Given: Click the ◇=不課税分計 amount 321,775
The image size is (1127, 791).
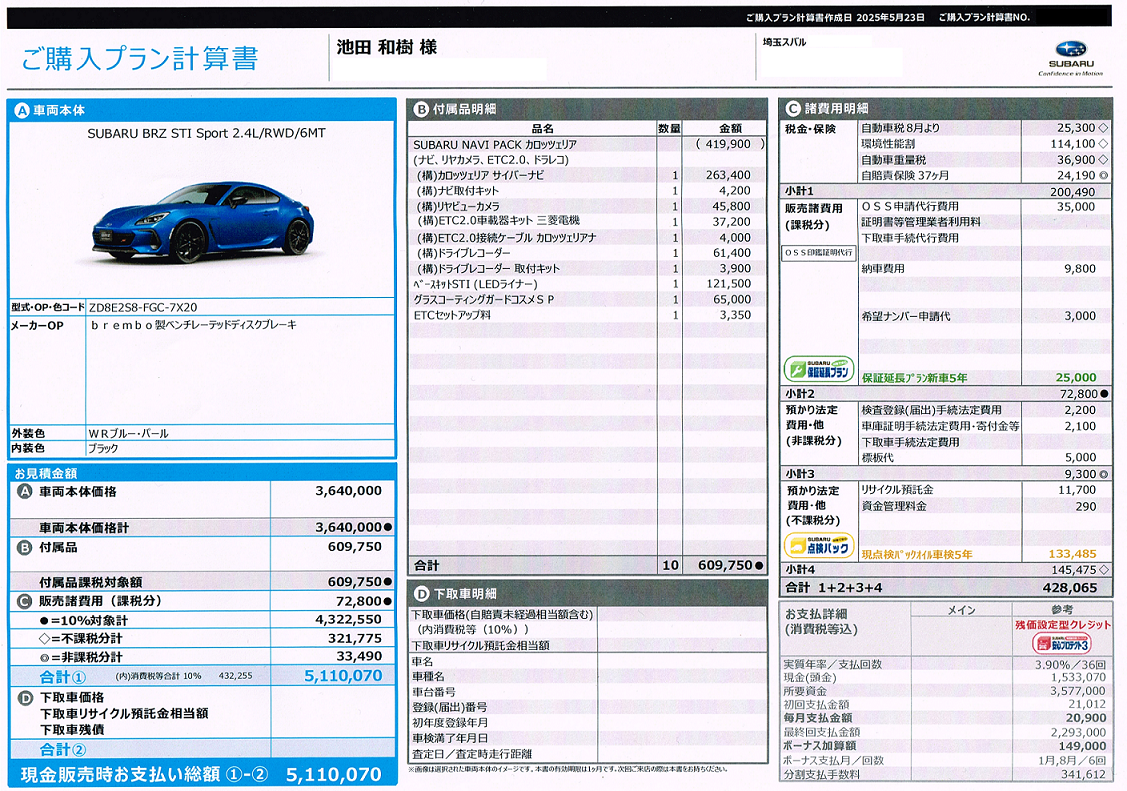Looking at the screenshot, I should pyautogui.click(x=354, y=638).
